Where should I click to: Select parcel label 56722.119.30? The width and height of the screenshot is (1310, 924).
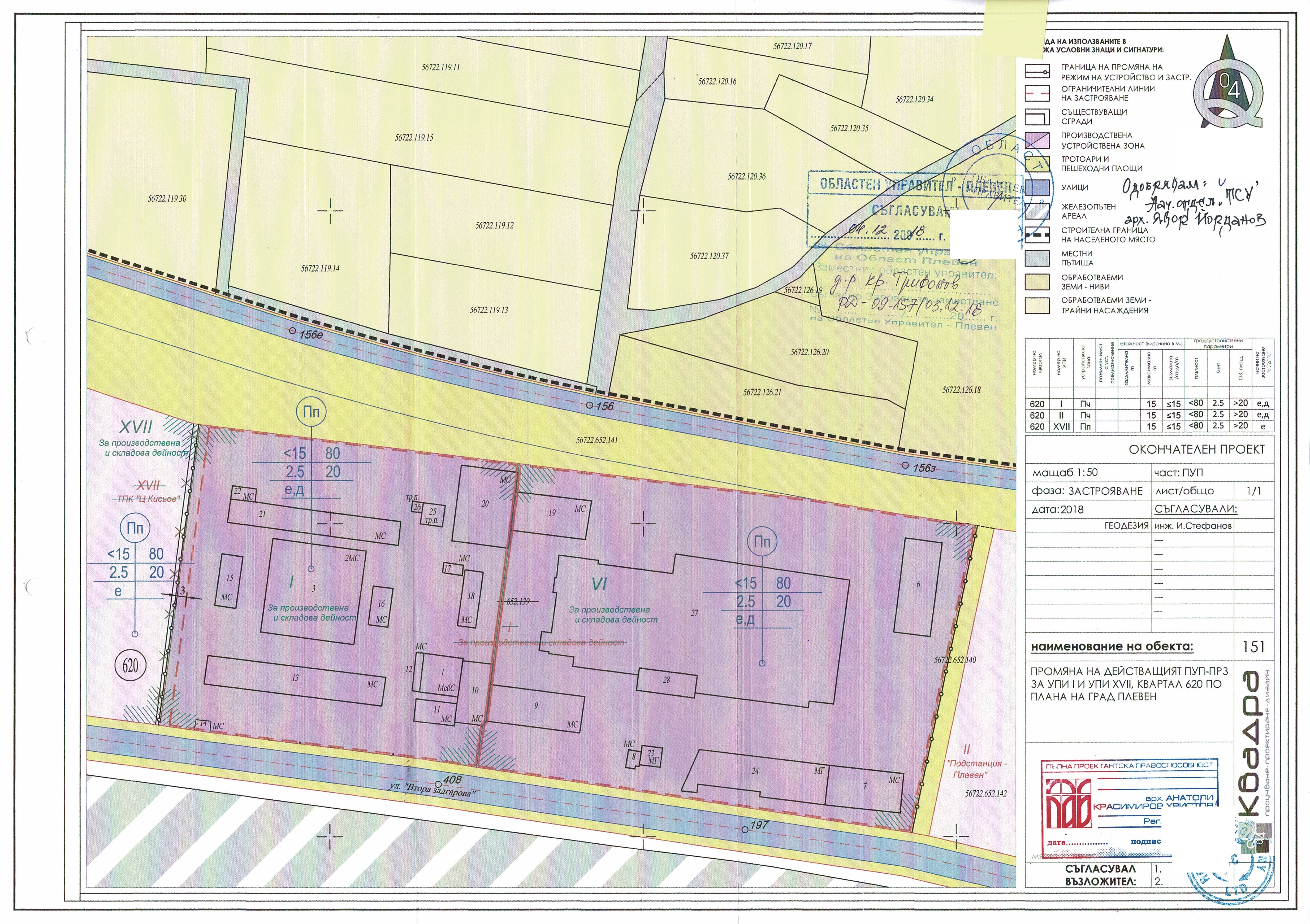point(167,198)
